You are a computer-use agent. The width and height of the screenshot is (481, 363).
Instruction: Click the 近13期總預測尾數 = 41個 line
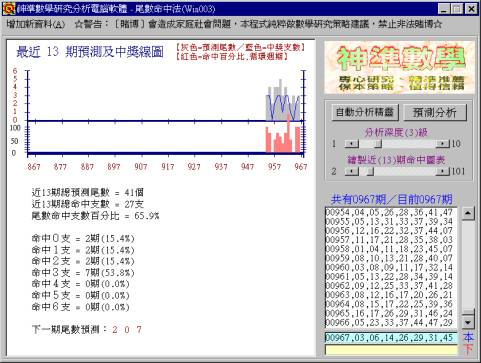(x=88, y=193)
